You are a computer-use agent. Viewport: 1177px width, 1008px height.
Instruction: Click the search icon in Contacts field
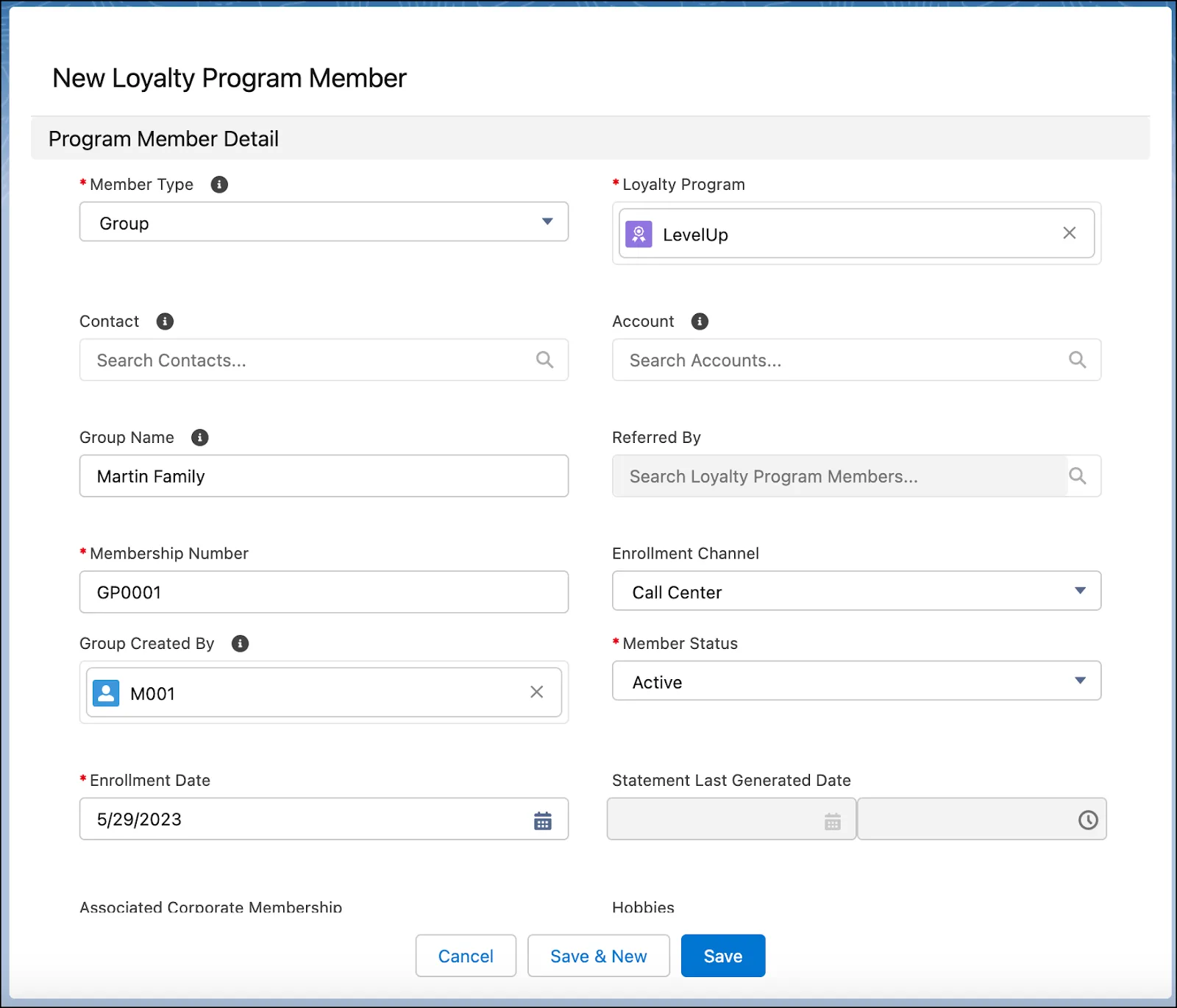pos(544,360)
